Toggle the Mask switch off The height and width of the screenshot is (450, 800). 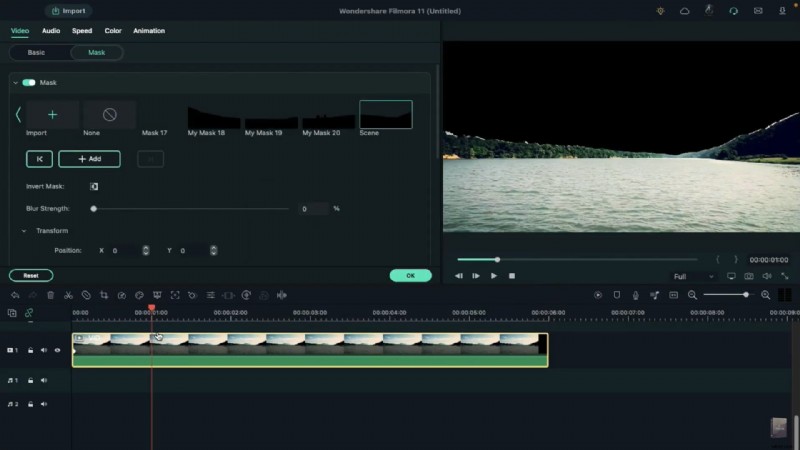click(29, 83)
